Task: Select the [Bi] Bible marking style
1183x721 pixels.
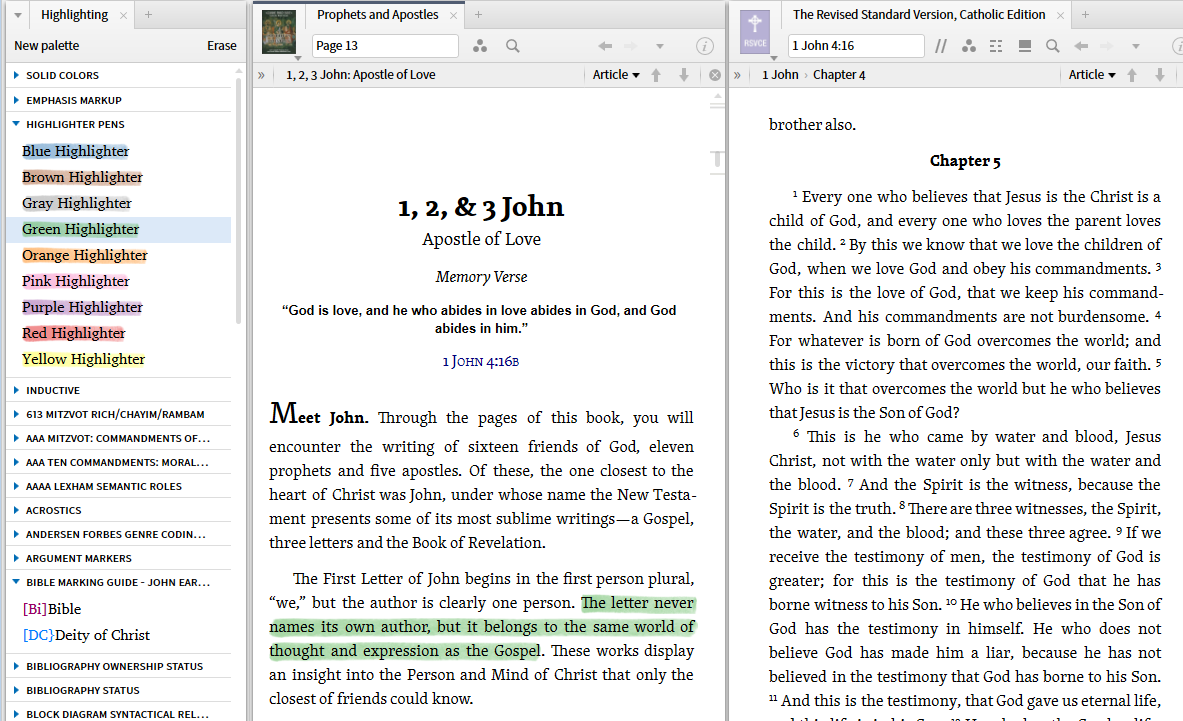Action: pyautogui.click(x=51, y=609)
